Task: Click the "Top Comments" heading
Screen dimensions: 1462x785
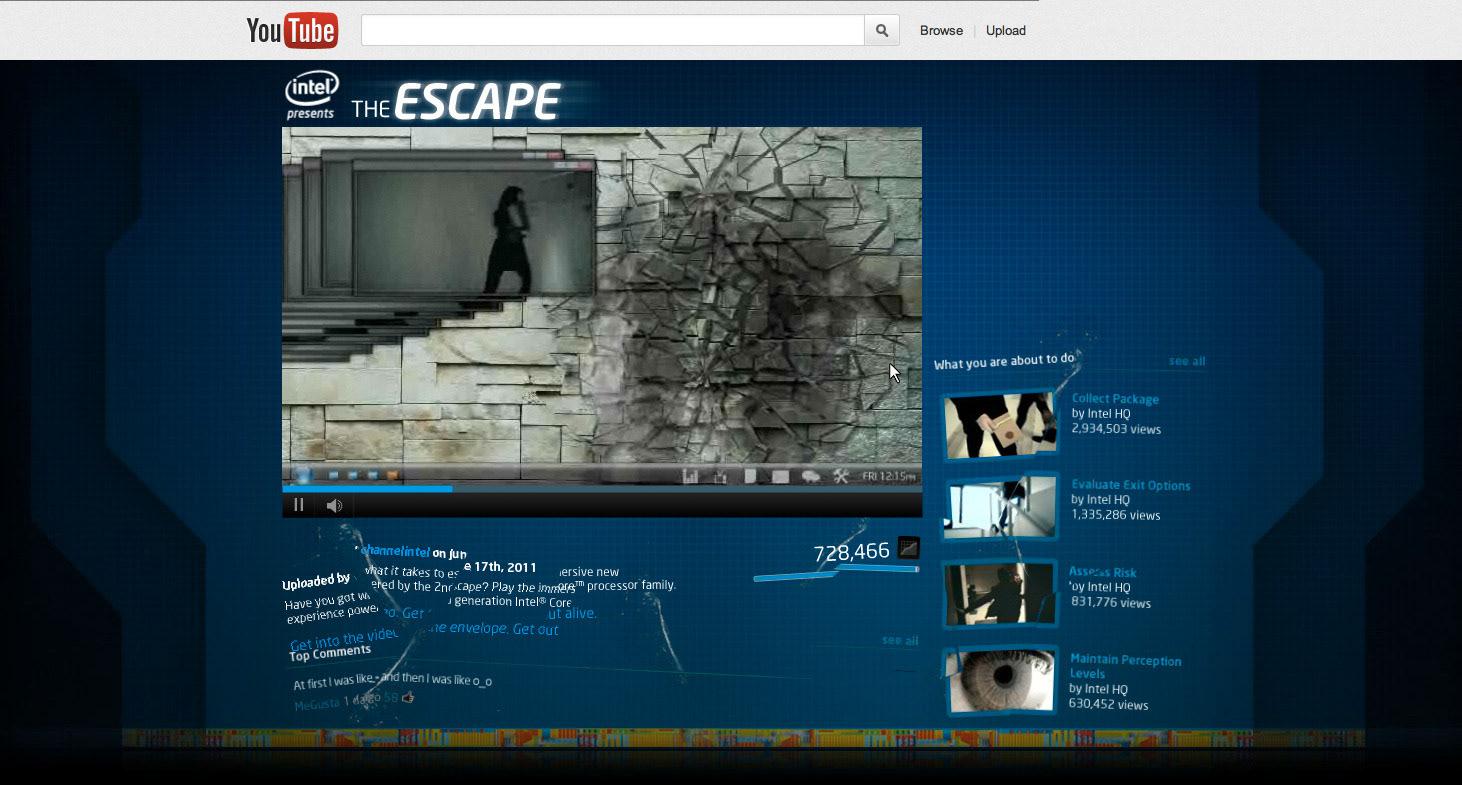Action: click(x=330, y=654)
